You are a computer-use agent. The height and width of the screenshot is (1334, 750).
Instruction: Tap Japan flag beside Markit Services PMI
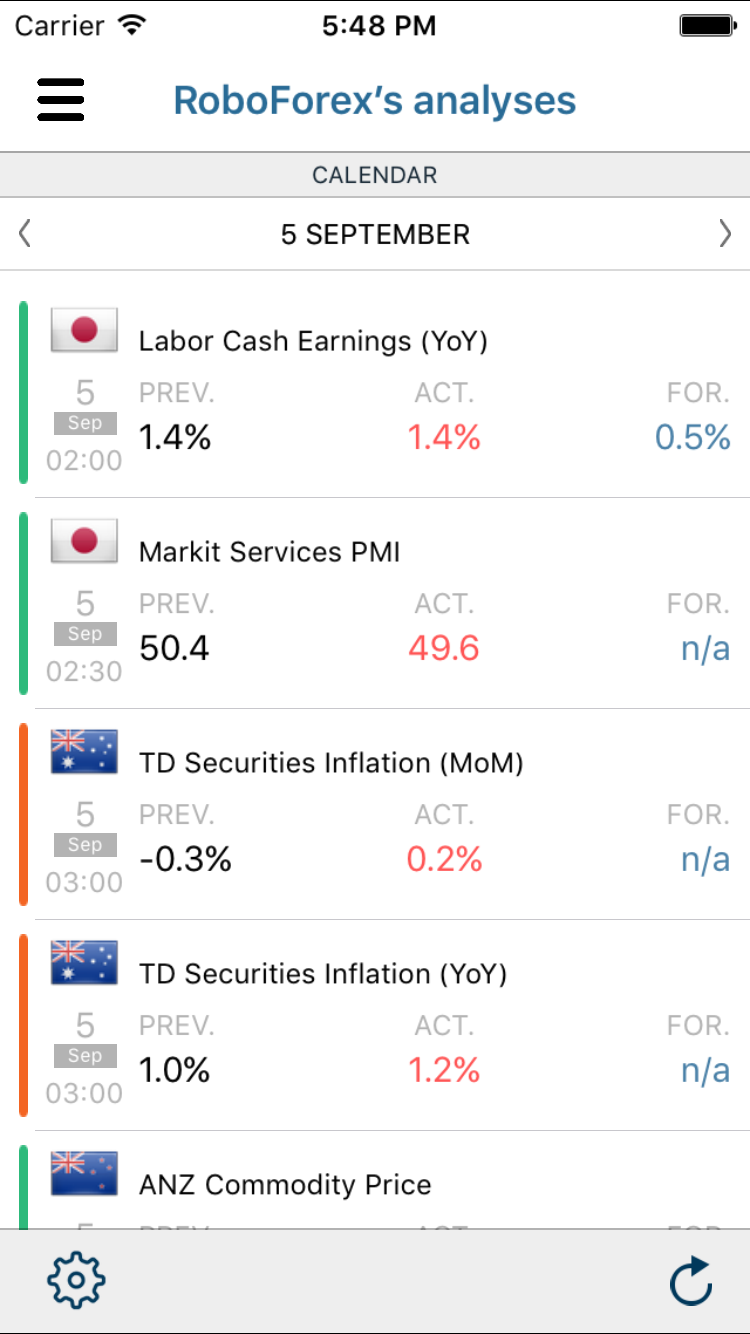pos(84,541)
